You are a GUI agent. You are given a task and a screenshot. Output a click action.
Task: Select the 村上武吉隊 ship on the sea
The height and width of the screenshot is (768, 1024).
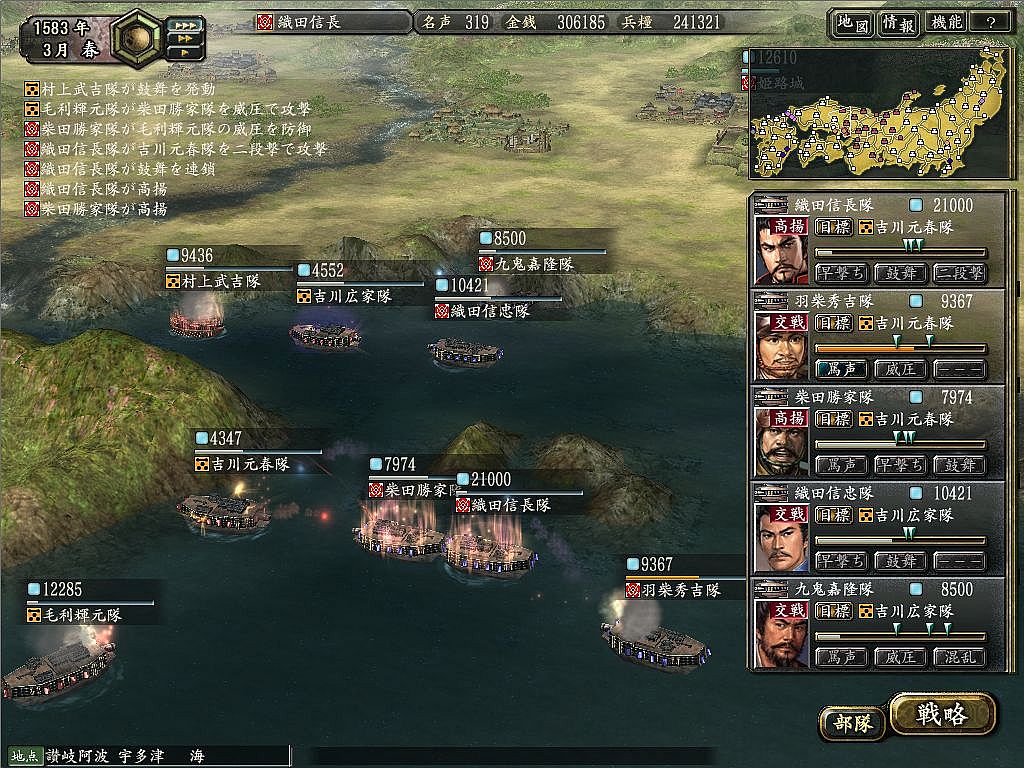(196, 321)
